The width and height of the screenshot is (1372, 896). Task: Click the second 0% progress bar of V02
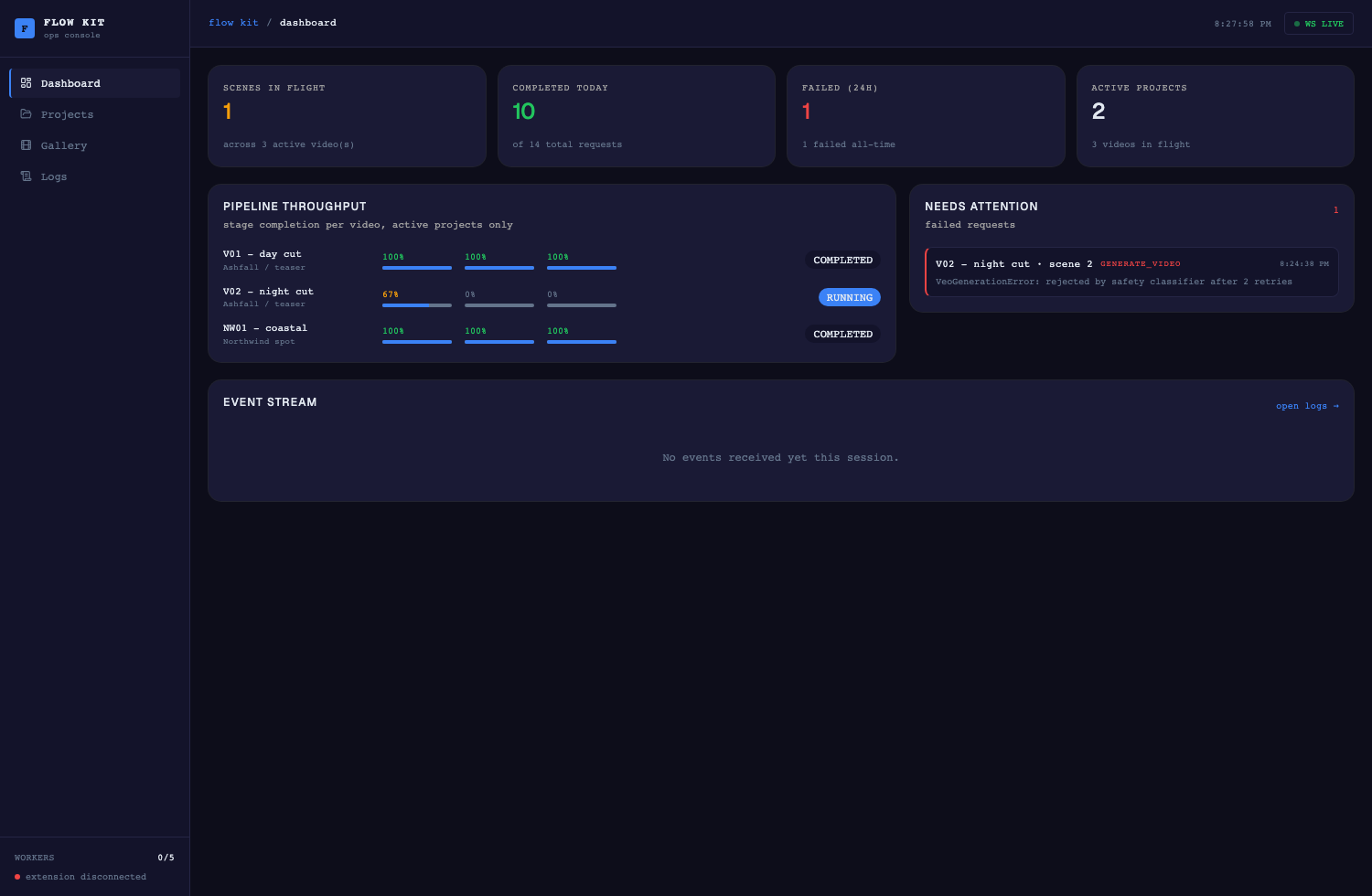pos(582,304)
